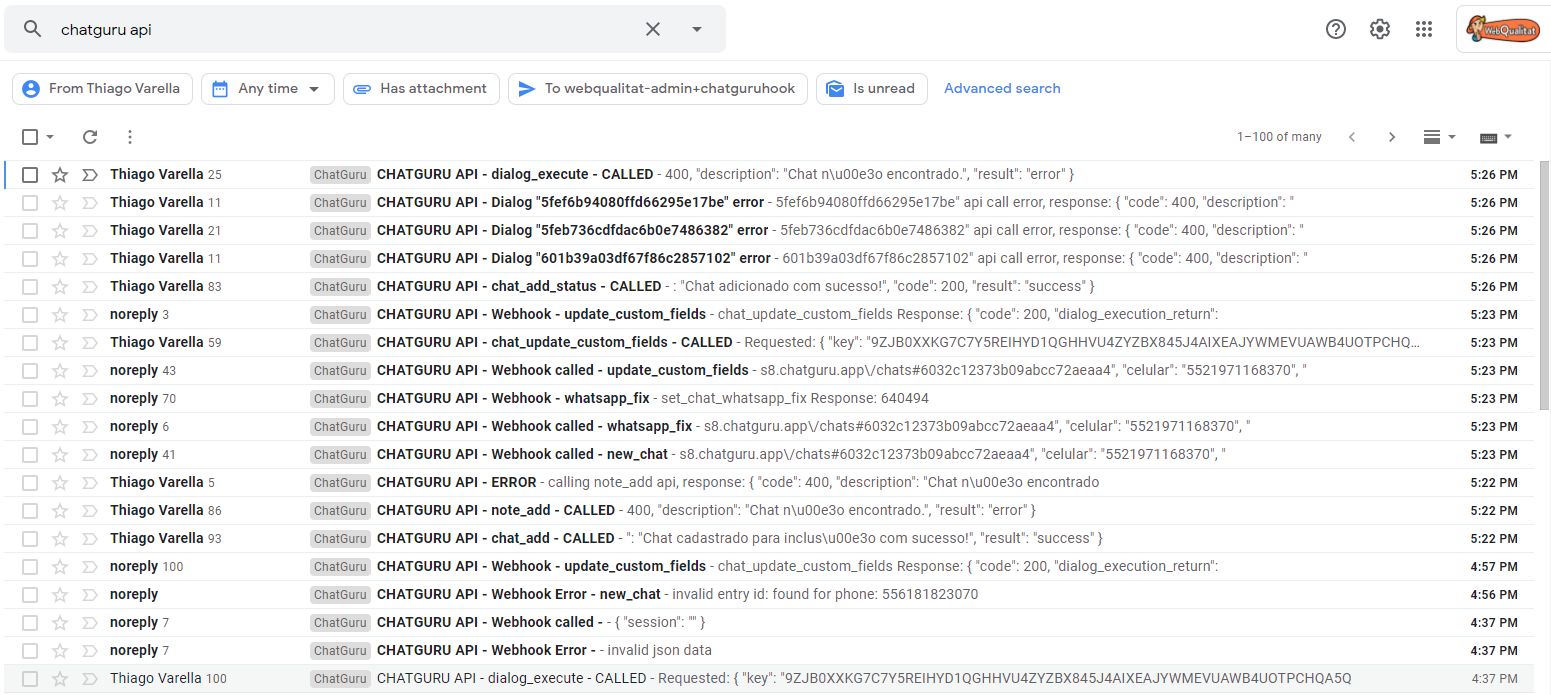Image resolution: width=1551 pixels, height=695 pixels.
Task: Click the 1–100 of many counter
Action: tap(1279, 137)
